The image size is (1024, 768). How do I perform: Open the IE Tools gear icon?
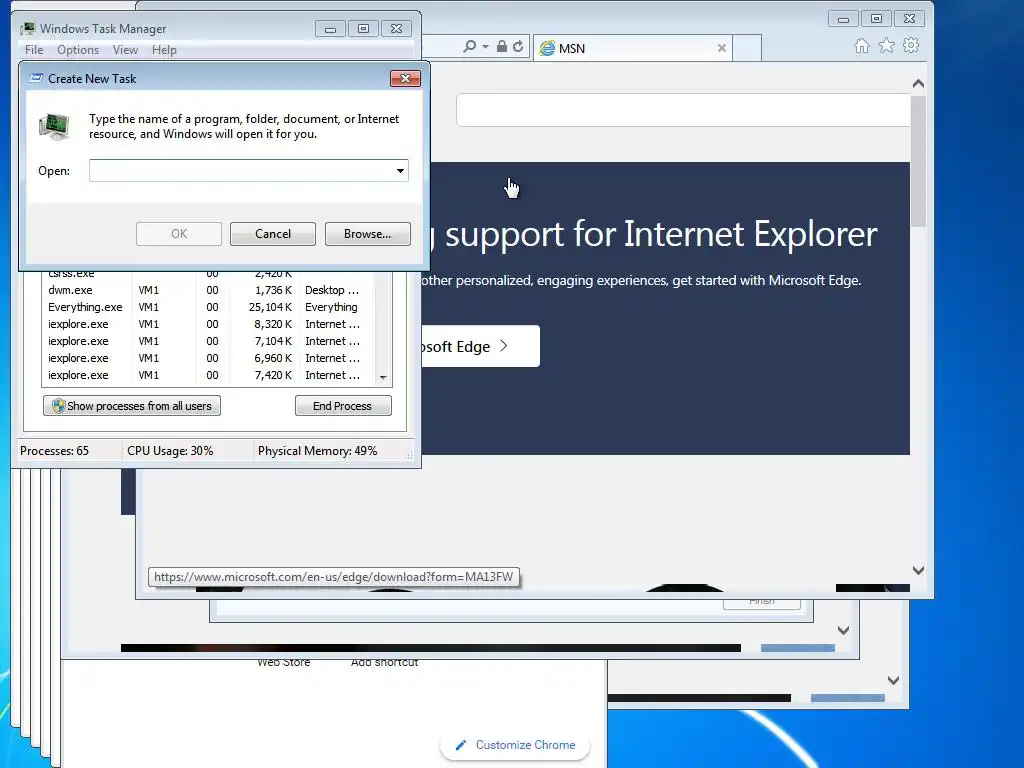coord(911,46)
